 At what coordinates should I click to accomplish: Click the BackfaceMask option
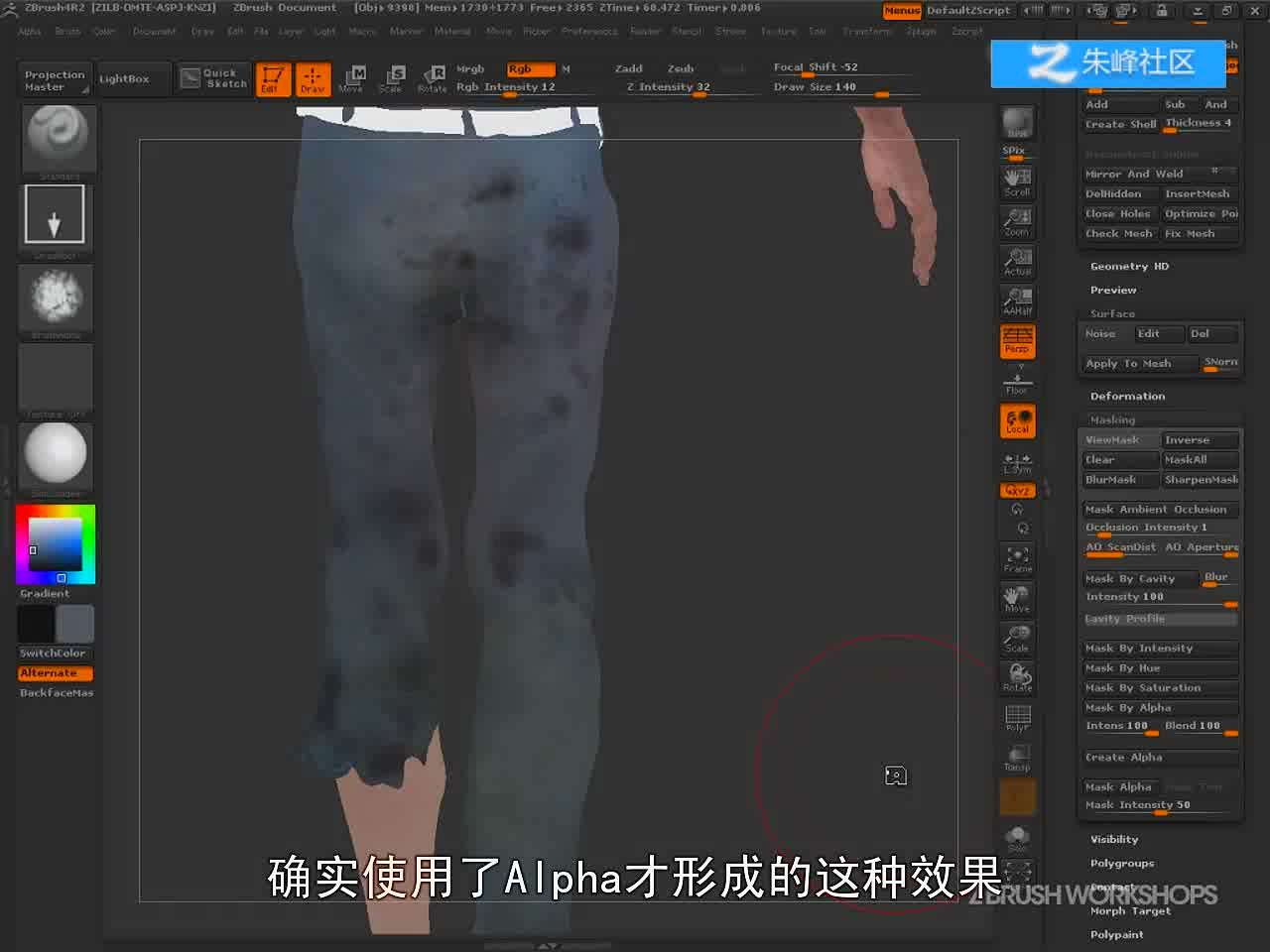(x=56, y=693)
